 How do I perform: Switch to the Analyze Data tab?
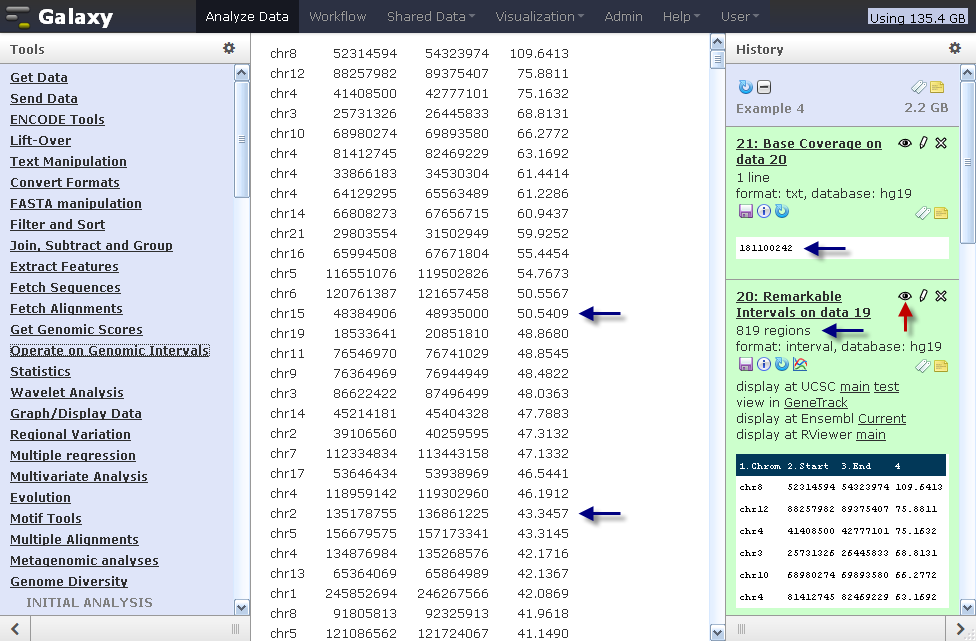tap(247, 17)
